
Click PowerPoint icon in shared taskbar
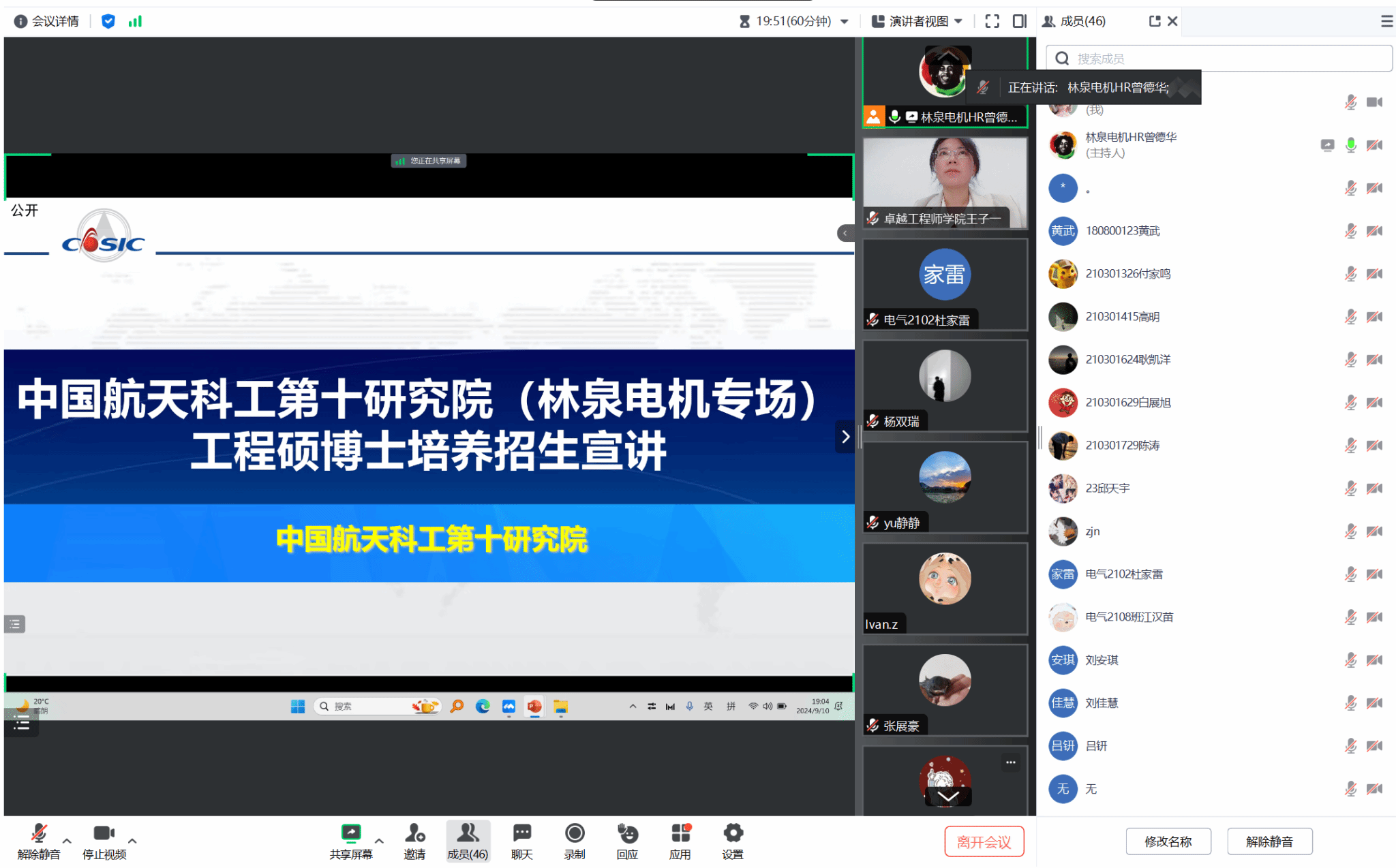[534, 707]
